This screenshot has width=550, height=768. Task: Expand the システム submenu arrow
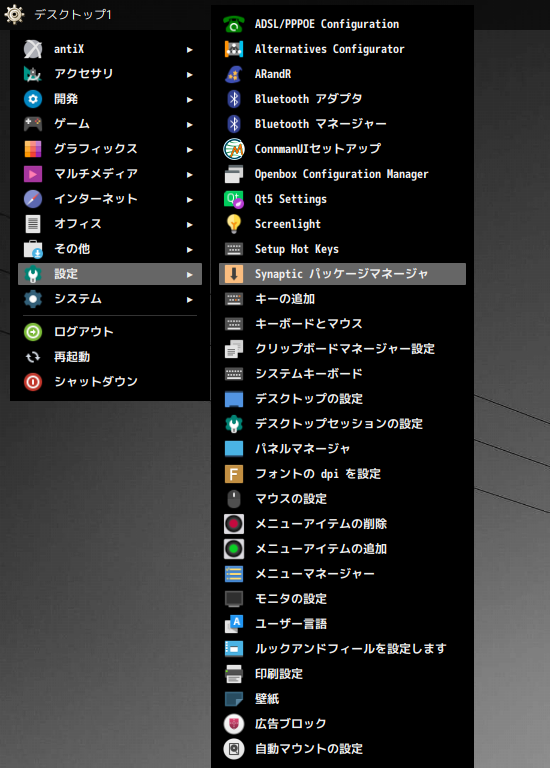point(190,299)
